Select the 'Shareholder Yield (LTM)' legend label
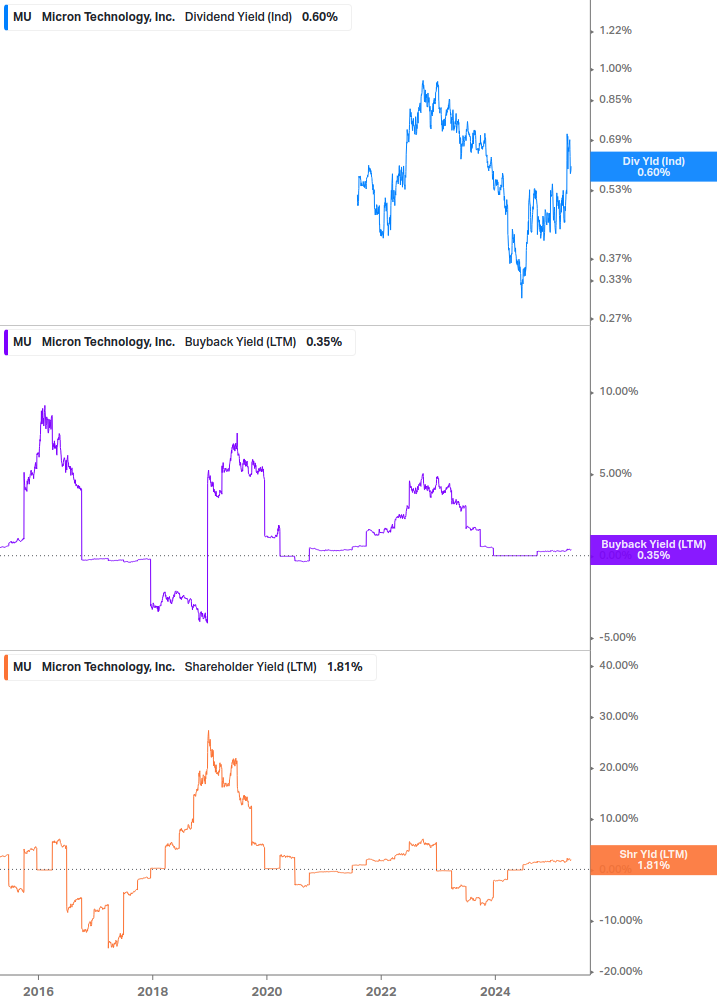 click(x=251, y=667)
